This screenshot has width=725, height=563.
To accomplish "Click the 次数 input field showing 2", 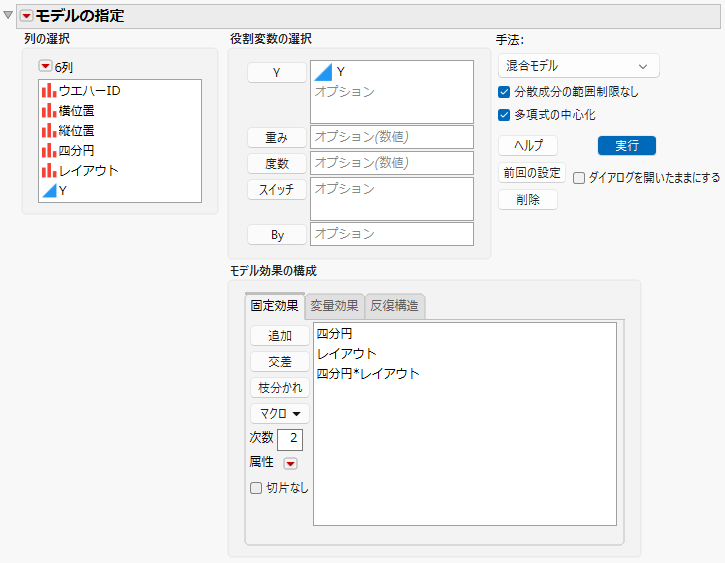I will (x=290, y=439).
